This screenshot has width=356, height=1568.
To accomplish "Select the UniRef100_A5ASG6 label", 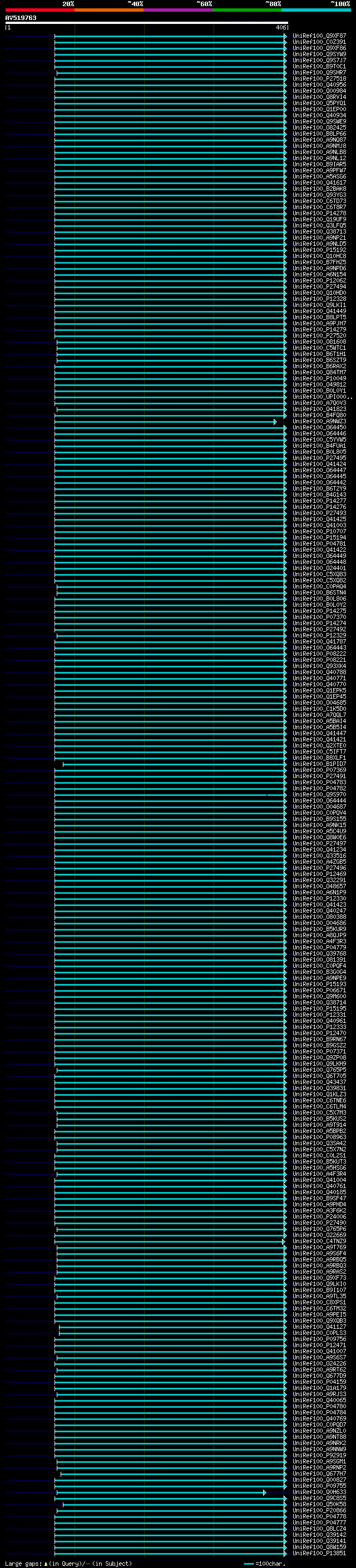I will coord(319,176).
